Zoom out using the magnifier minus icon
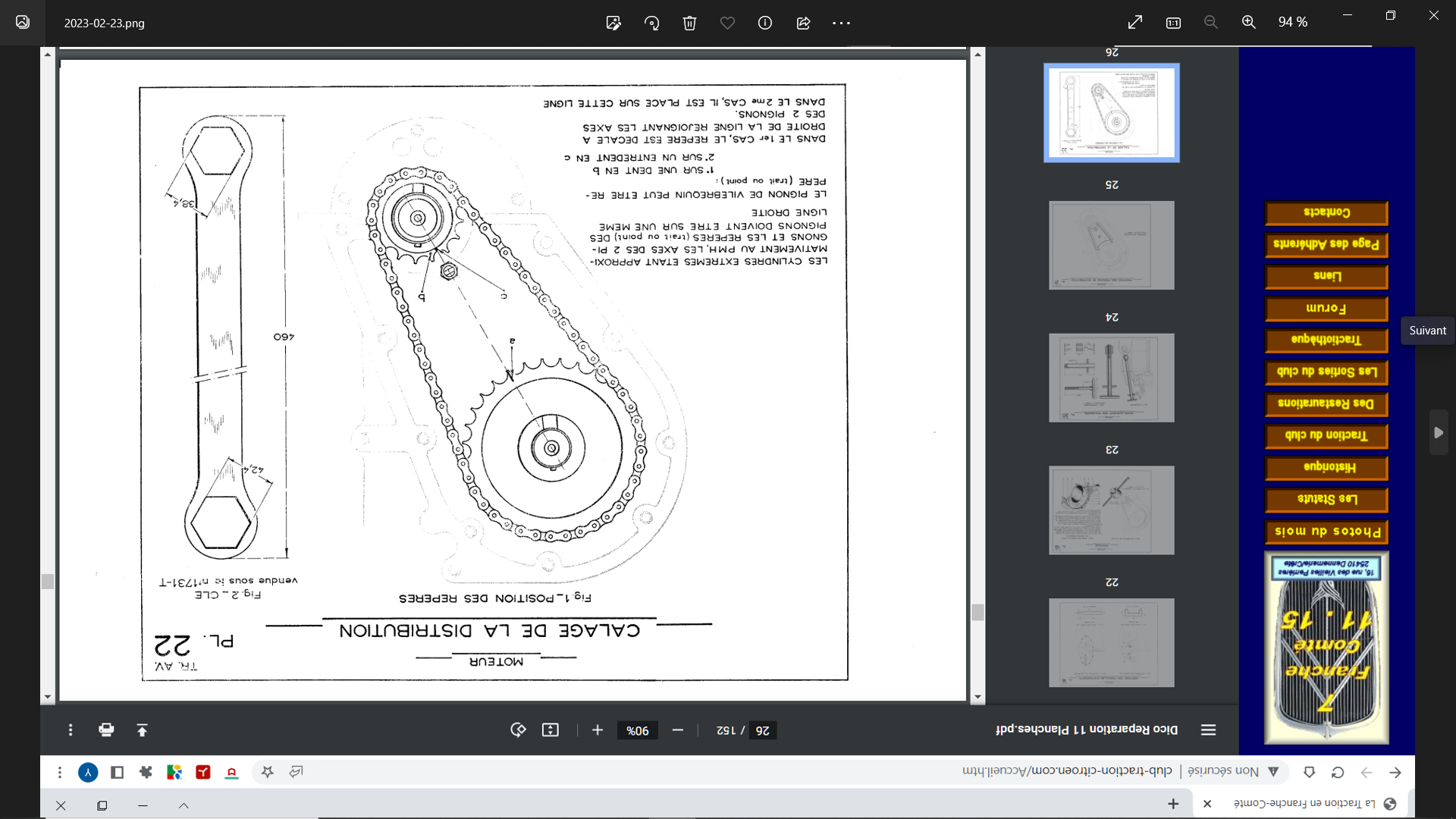1456x819 pixels. coord(1211,23)
